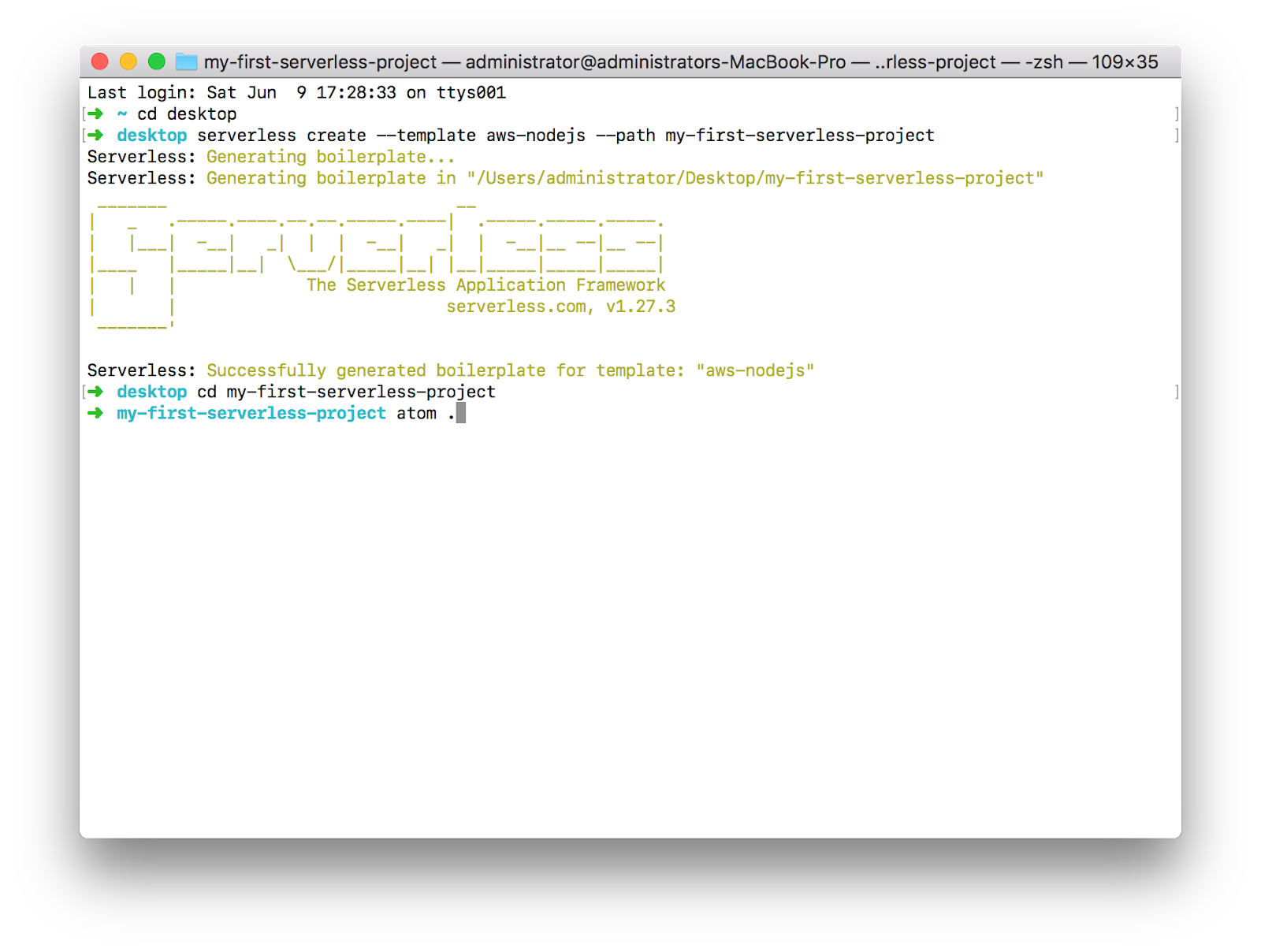Click the Last login timestamp line
This screenshot has height=952, width=1261.
[296, 92]
